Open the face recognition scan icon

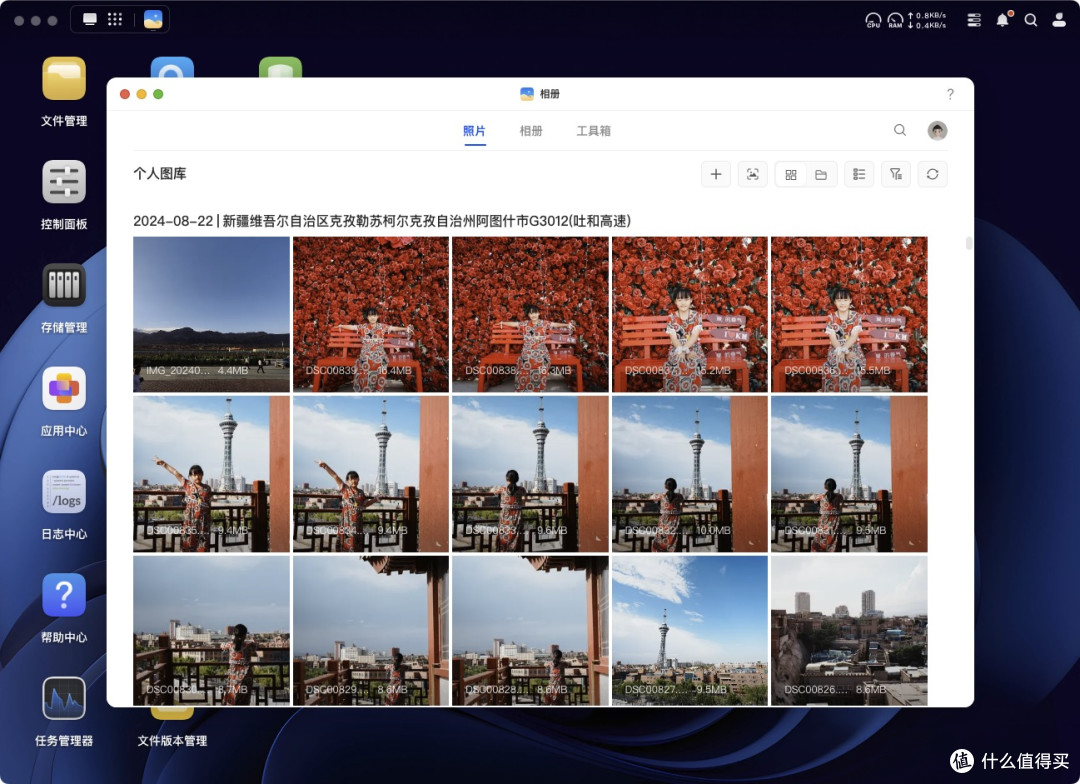[x=752, y=174]
